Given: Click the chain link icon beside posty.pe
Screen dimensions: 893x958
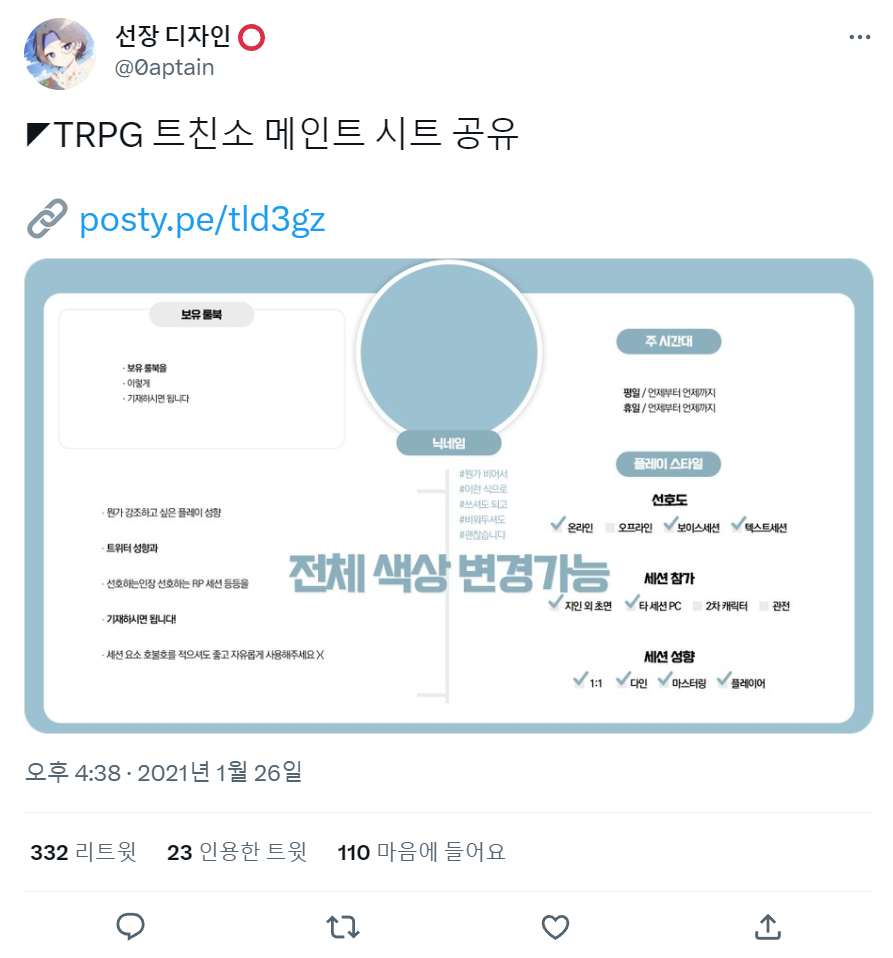Looking at the screenshot, I should [x=47, y=218].
